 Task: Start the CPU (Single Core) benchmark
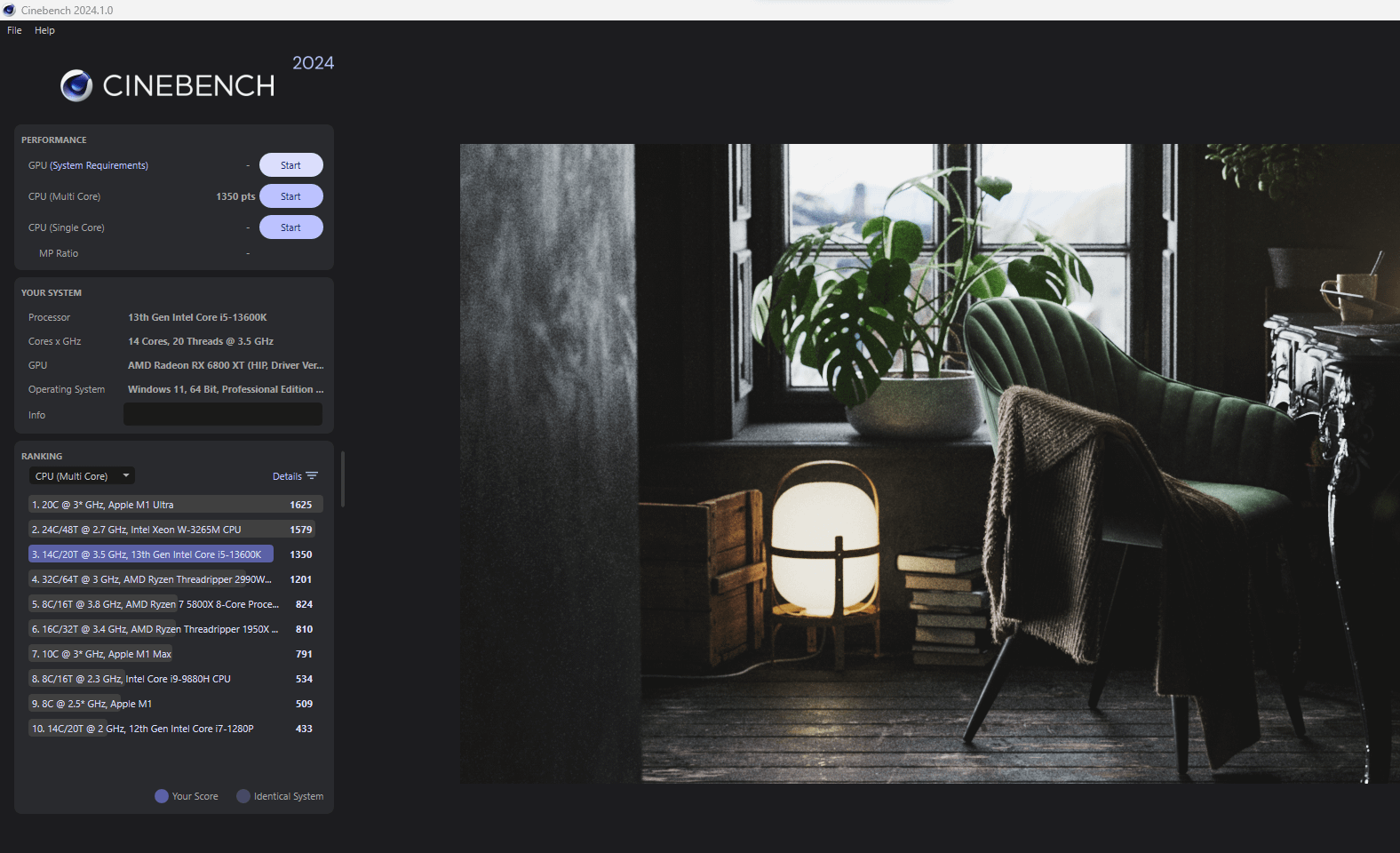(x=290, y=227)
